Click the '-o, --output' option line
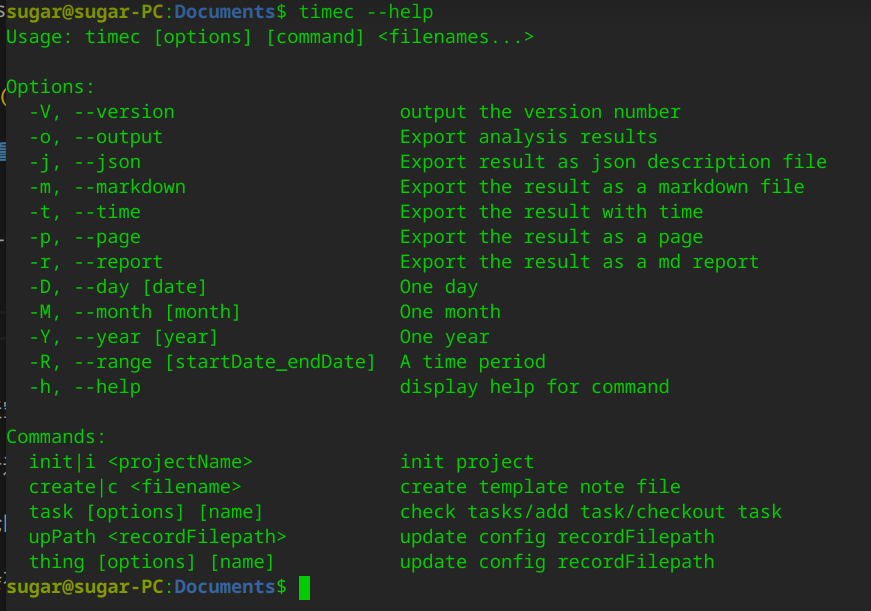The width and height of the screenshot is (871, 611). tap(96, 137)
